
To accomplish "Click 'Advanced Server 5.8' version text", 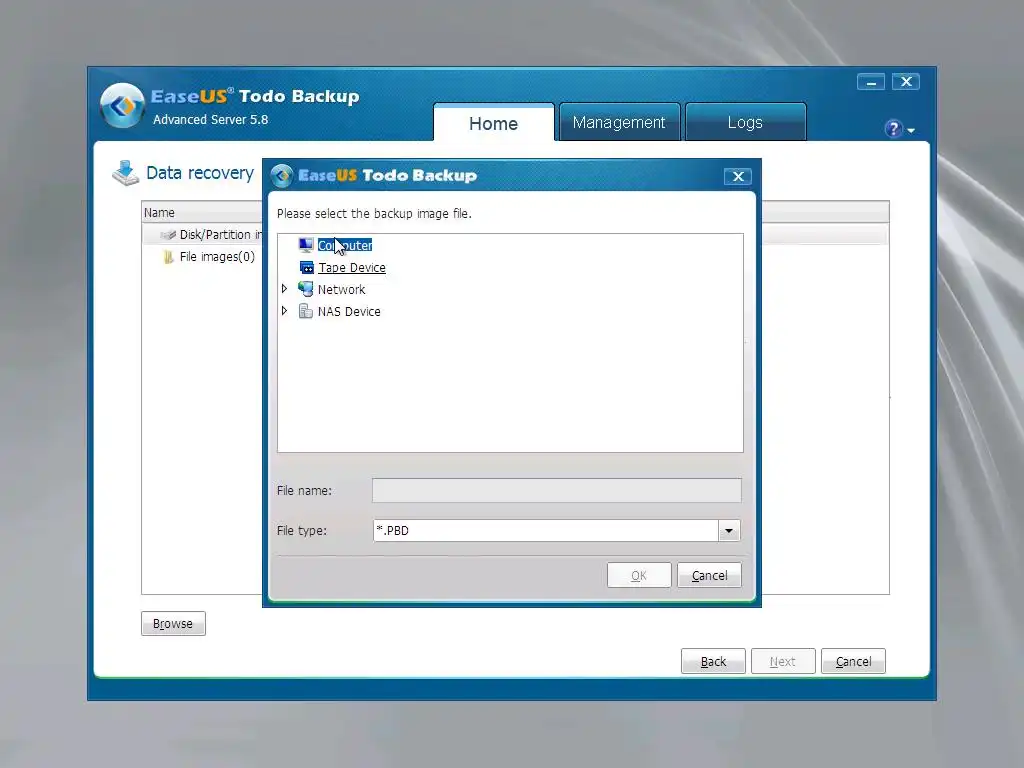I will tap(210, 120).
